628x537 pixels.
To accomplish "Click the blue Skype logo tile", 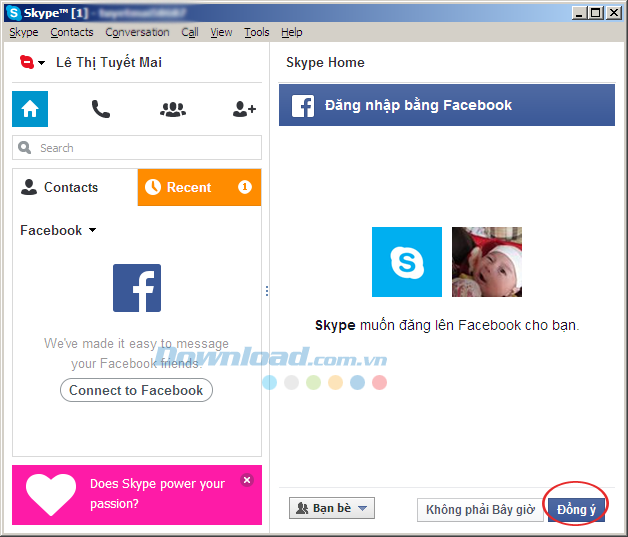I will [407, 262].
